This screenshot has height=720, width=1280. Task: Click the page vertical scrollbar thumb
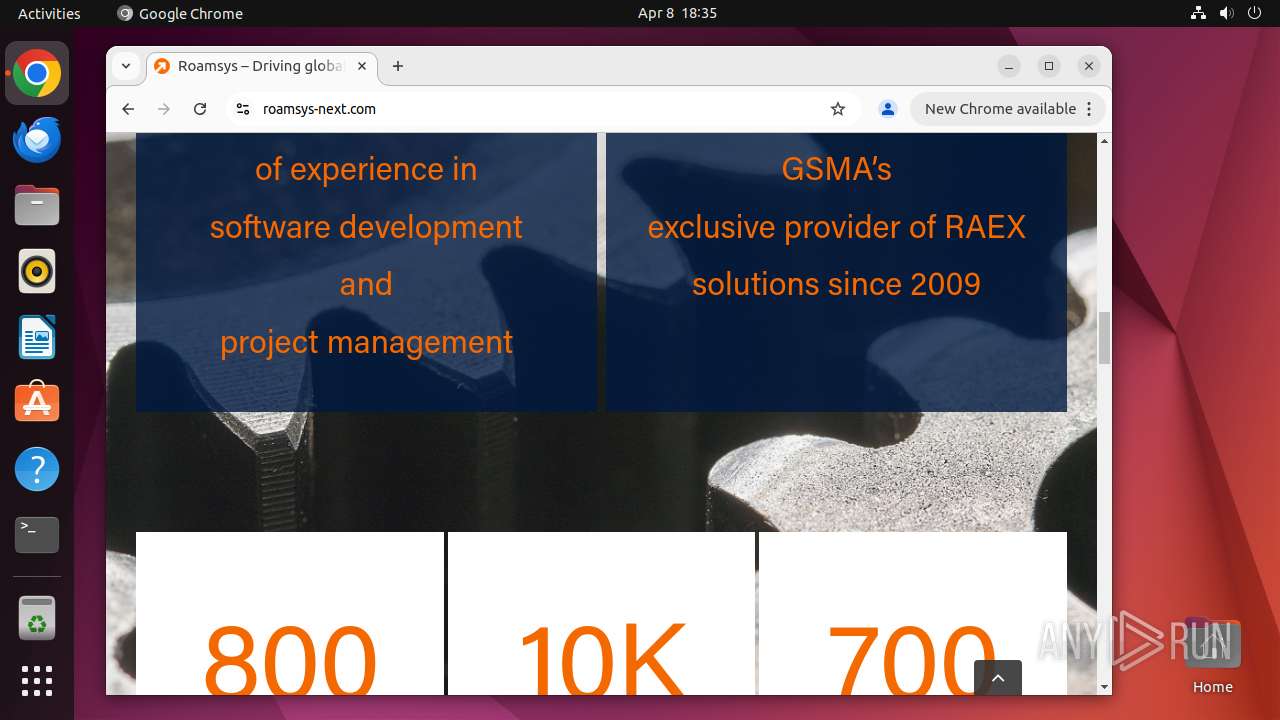[x=1104, y=338]
